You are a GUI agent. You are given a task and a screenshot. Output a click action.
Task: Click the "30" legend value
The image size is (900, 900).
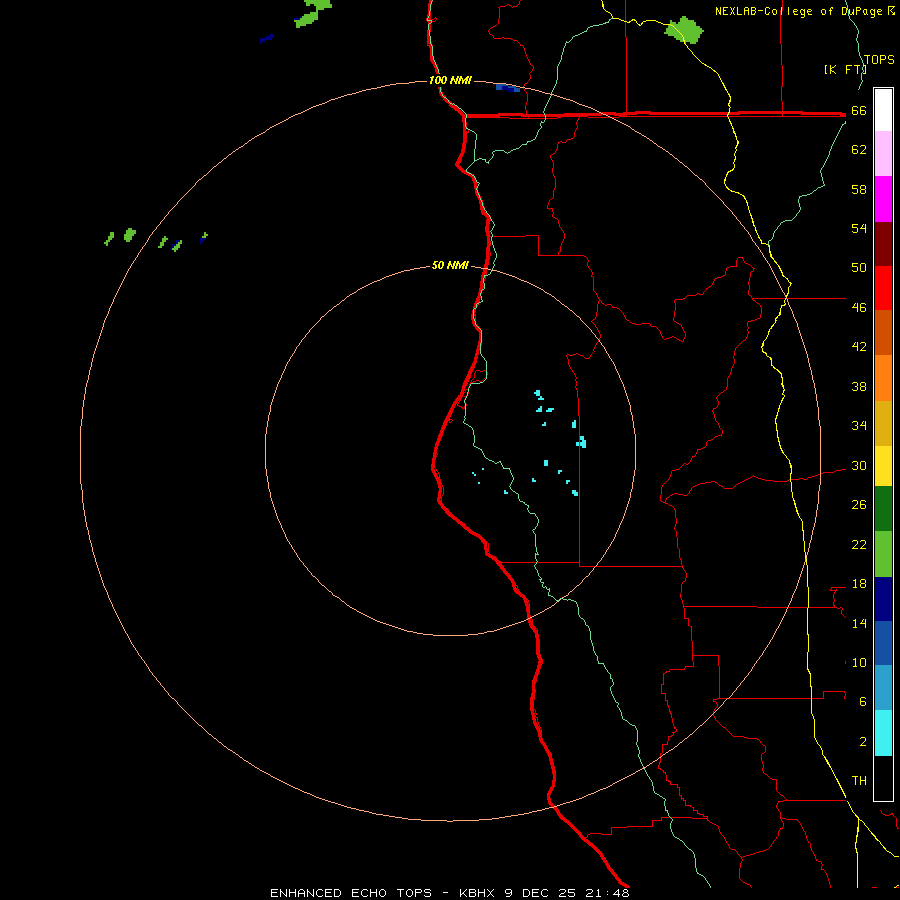pyautogui.click(x=859, y=465)
